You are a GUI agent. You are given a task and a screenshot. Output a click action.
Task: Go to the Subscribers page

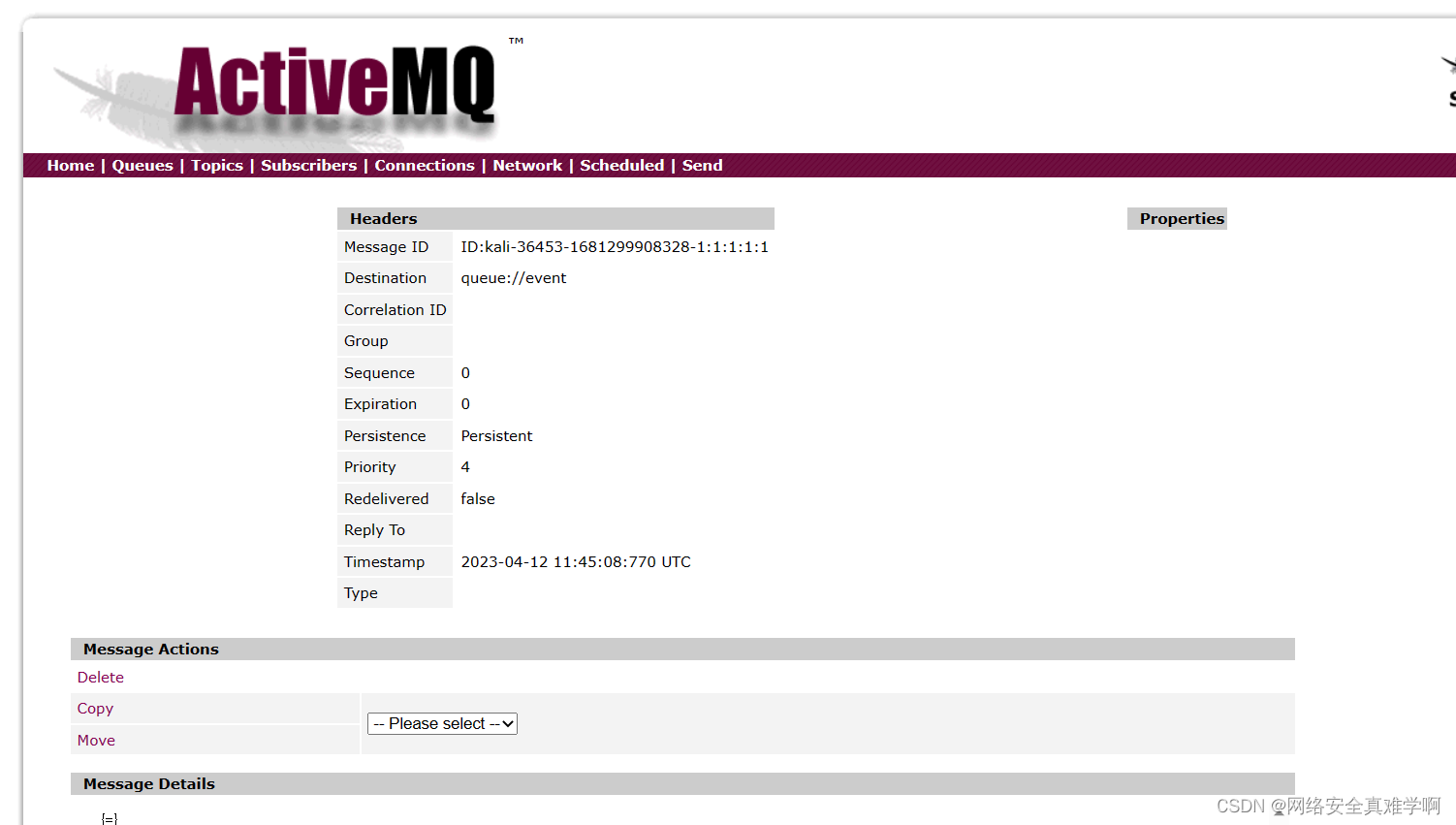point(308,165)
